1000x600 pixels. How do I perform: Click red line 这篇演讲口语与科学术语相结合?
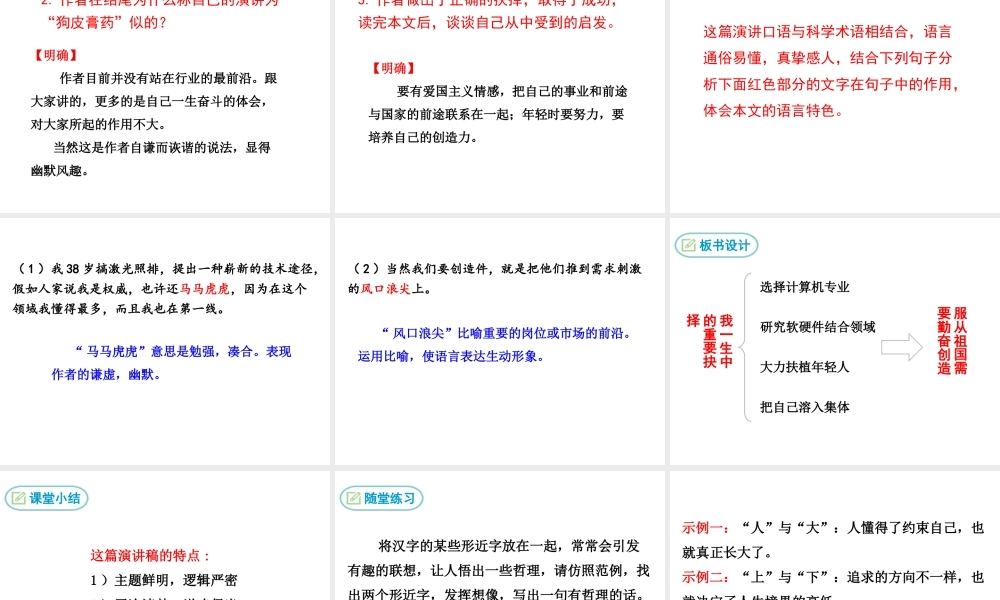(827, 32)
